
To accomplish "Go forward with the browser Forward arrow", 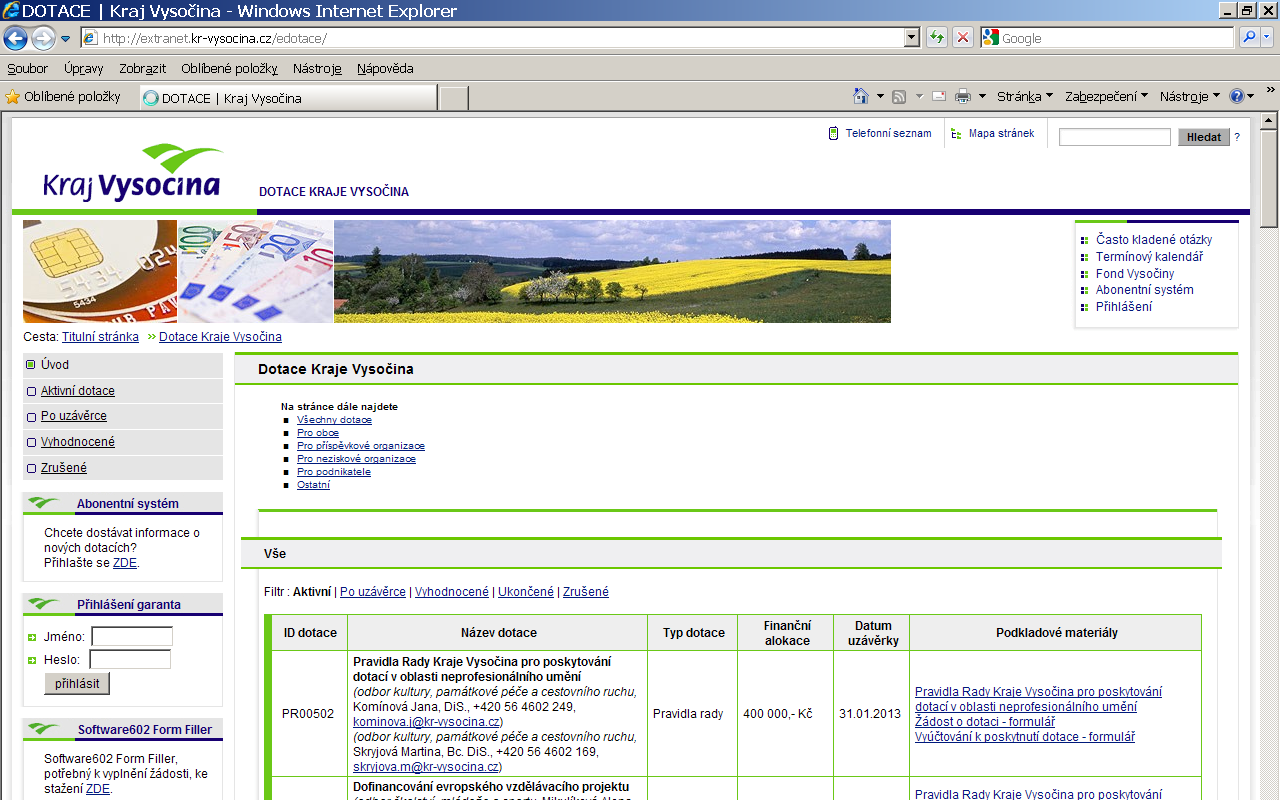I will coord(43,38).
